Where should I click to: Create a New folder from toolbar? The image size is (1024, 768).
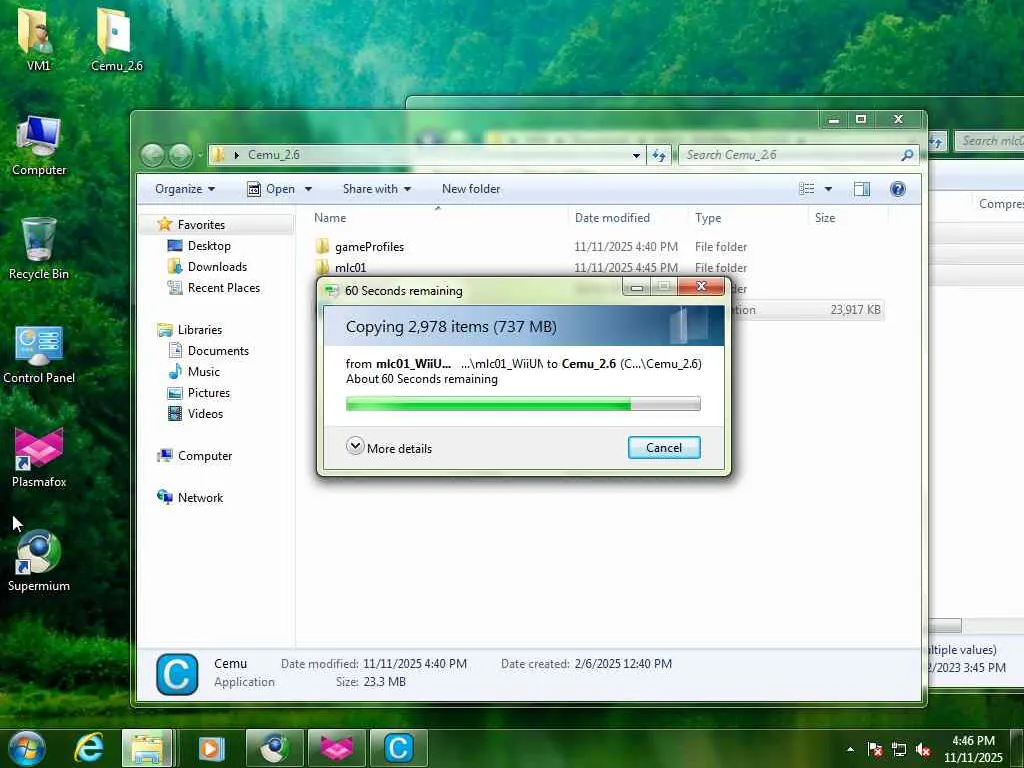[x=471, y=189]
